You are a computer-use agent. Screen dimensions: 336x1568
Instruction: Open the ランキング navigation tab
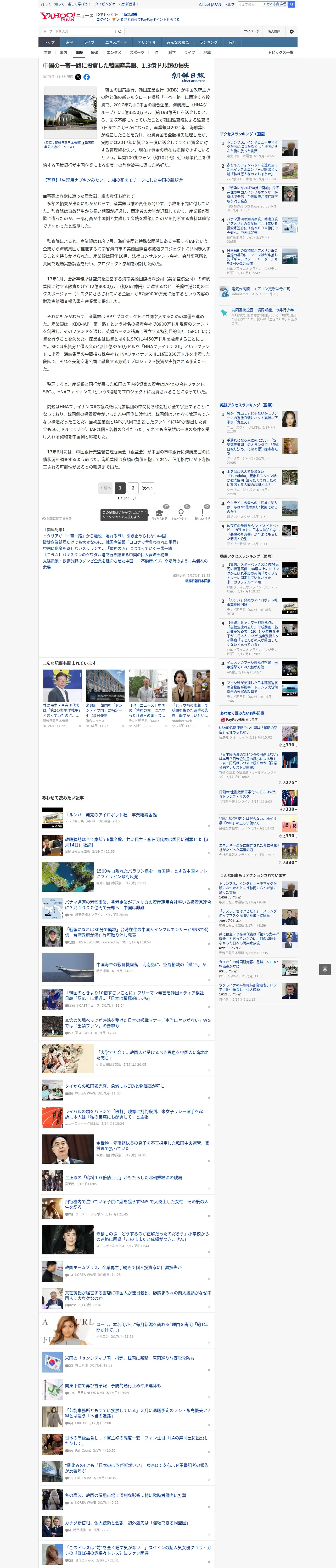point(209,43)
